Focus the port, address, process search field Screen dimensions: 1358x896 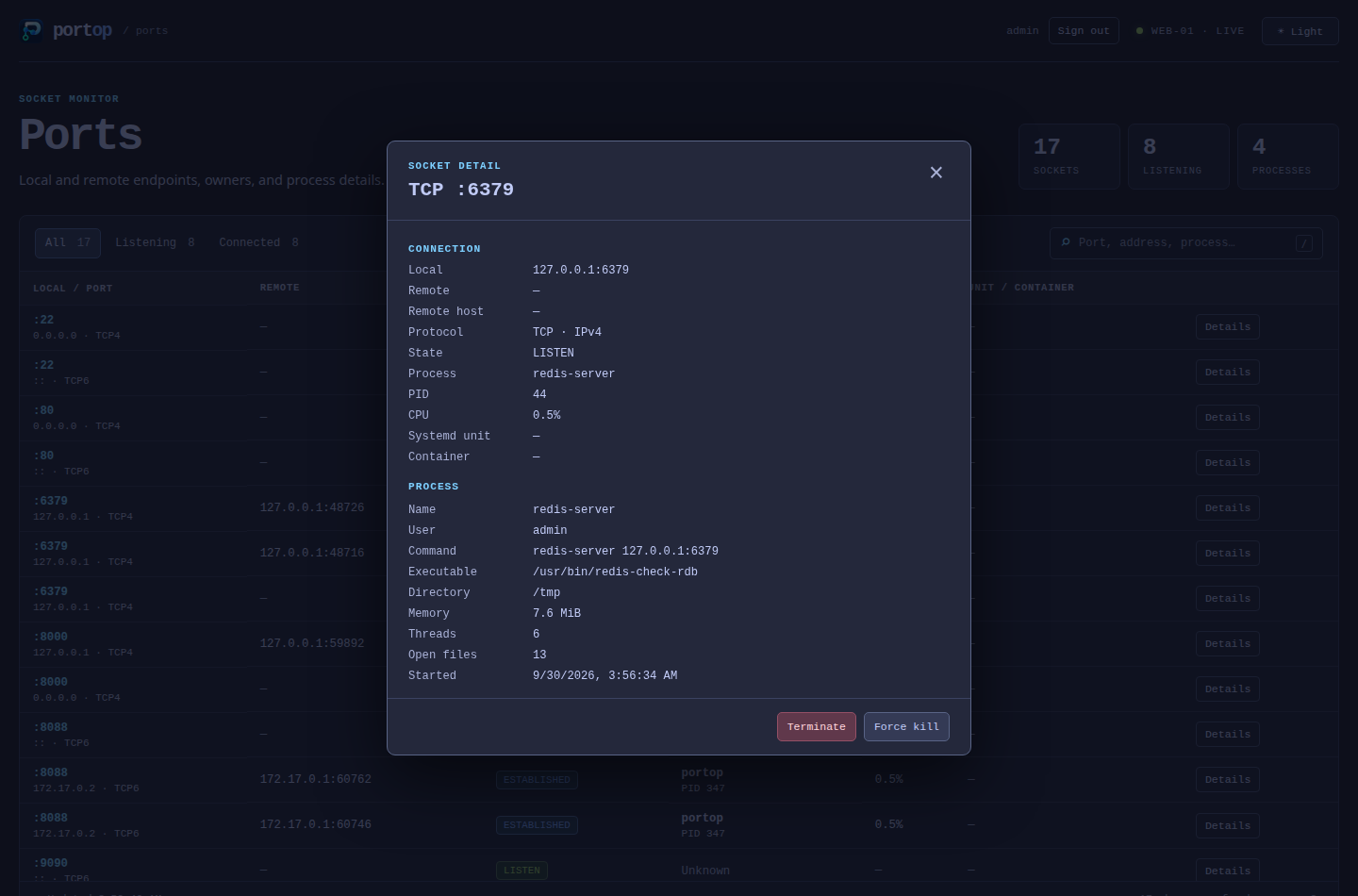(1185, 242)
